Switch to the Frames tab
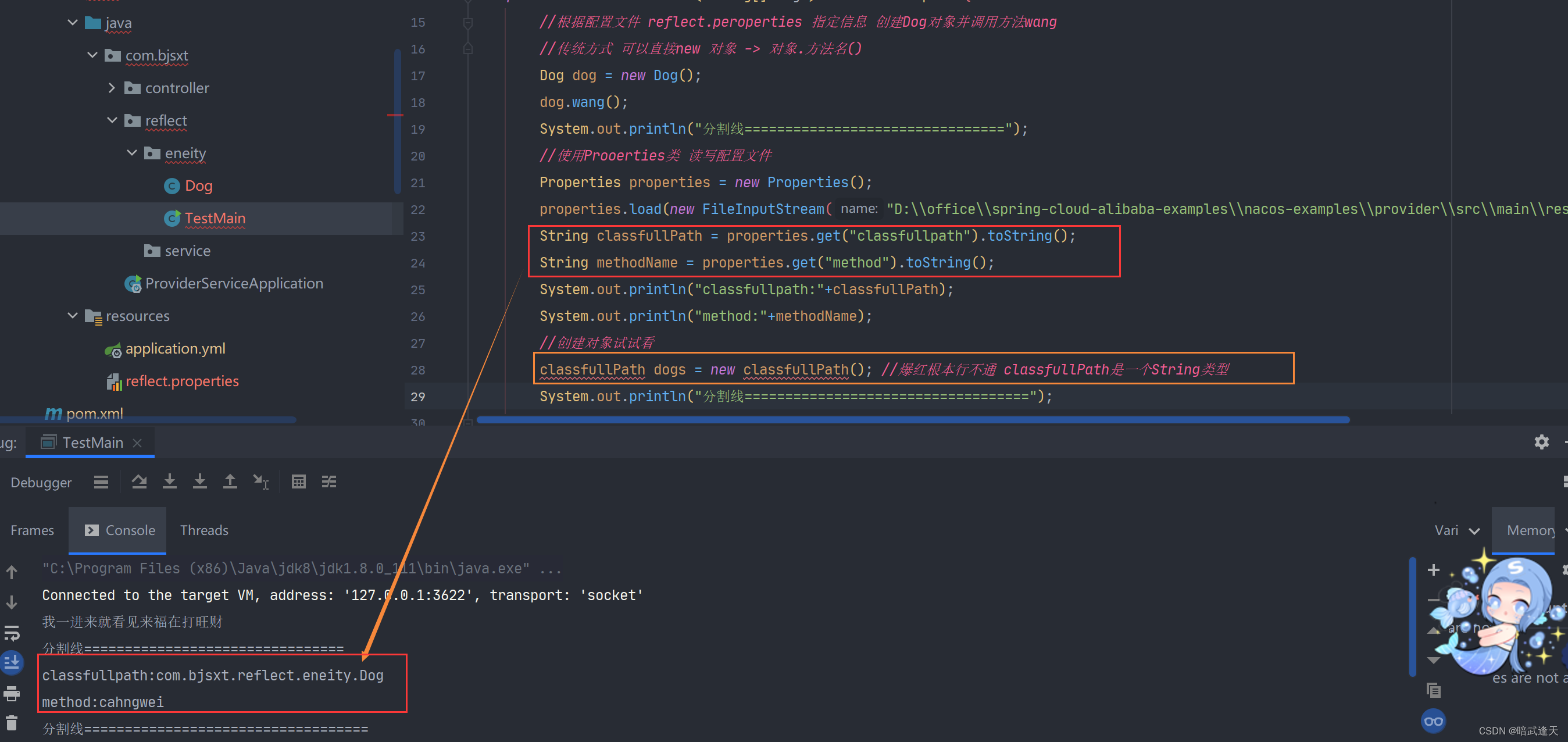 [x=32, y=530]
